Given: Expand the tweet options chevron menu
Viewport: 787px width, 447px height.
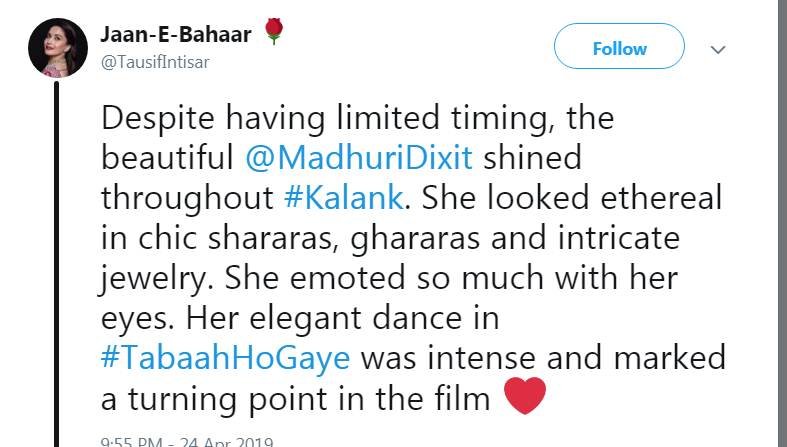Looking at the screenshot, I should [717, 48].
